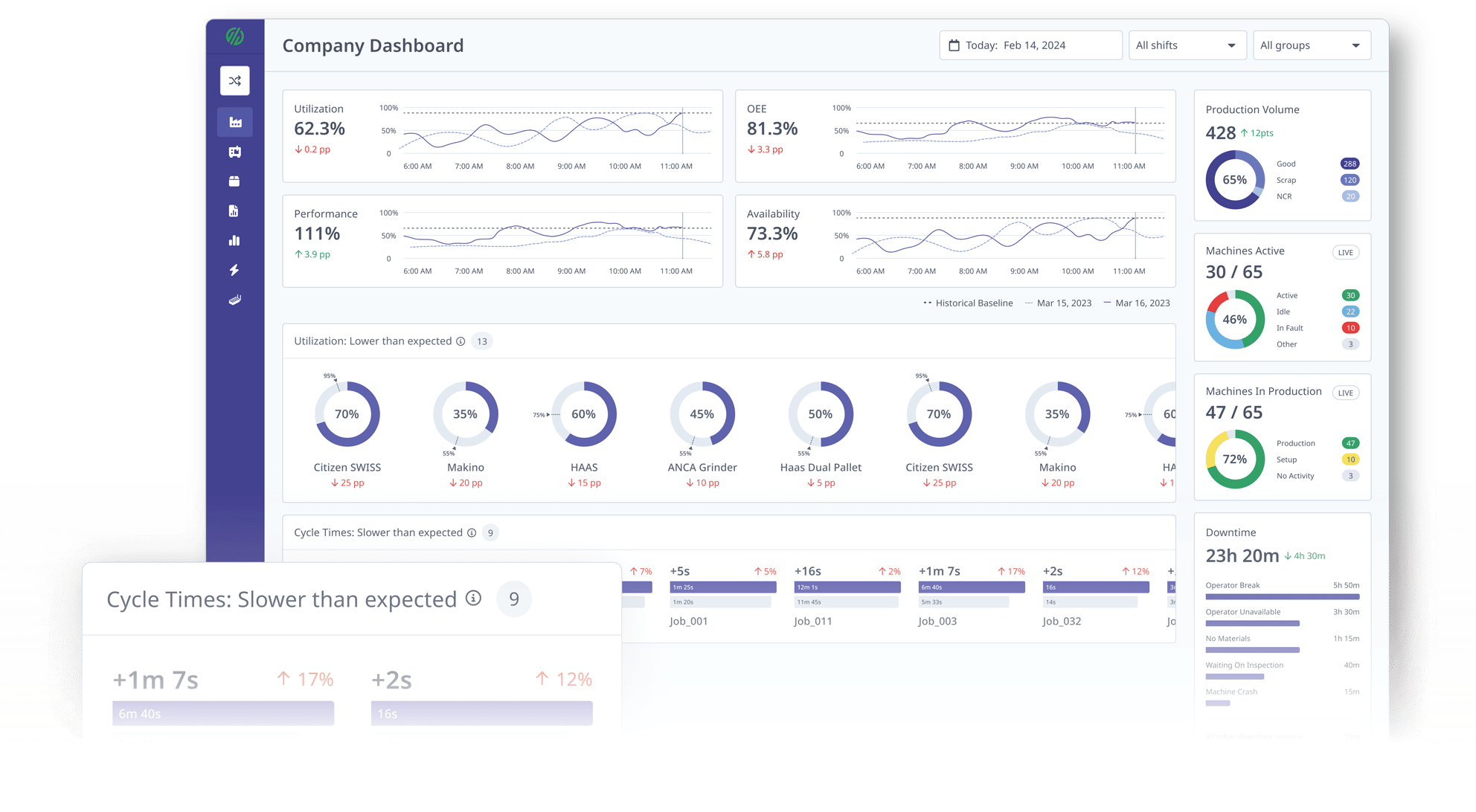Click the Scrap 120 badge
Image resolution: width=1476 pixels, height=812 pixels.
pos(1350,180)
